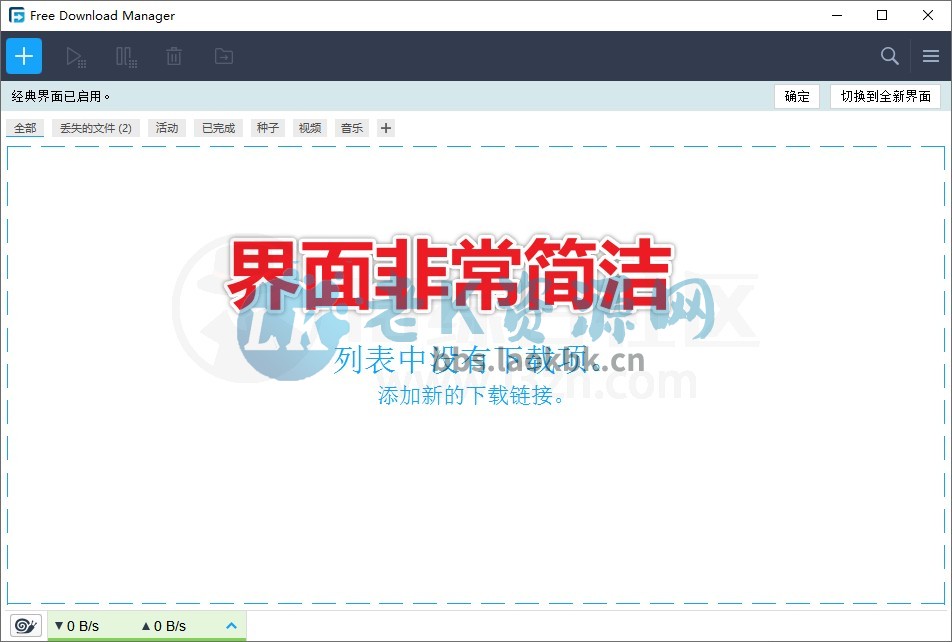Image resolution: width=952 pixels, height=642 pixels.
Task: Switch to the 已完成 tab
Action: point(217,127)
